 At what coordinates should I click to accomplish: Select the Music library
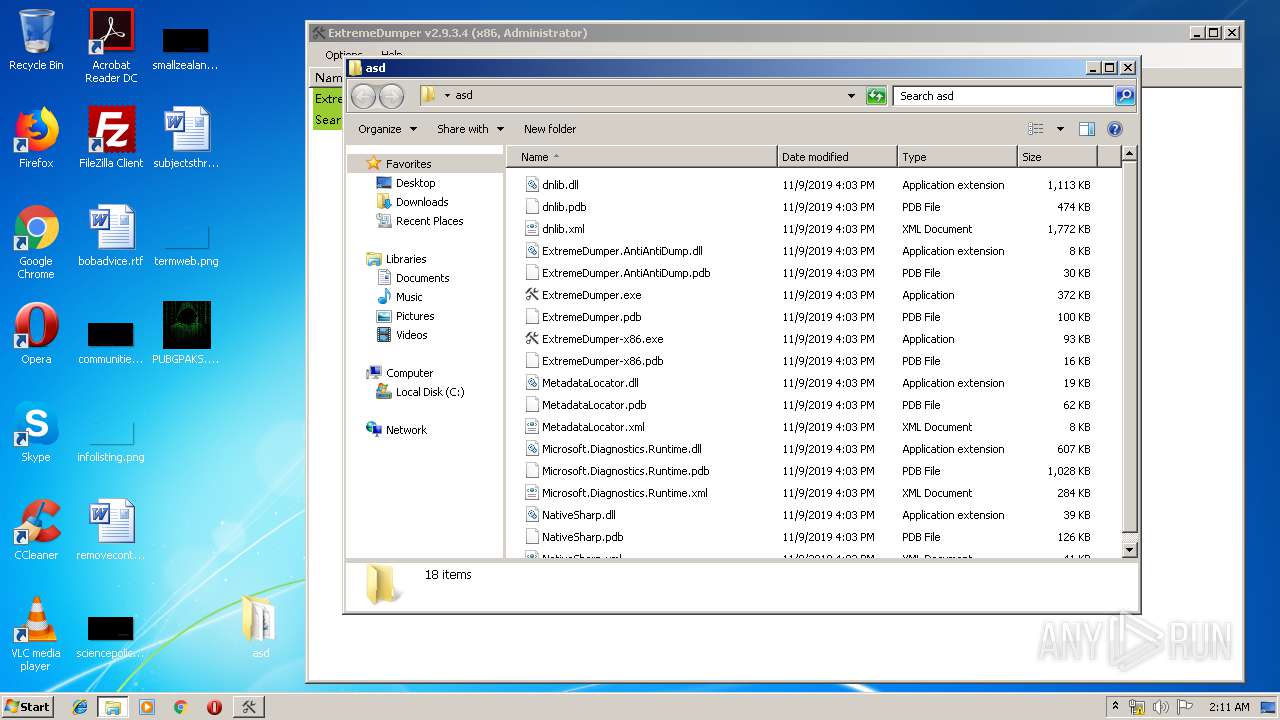pyautogui.click(x=409, y=297)
